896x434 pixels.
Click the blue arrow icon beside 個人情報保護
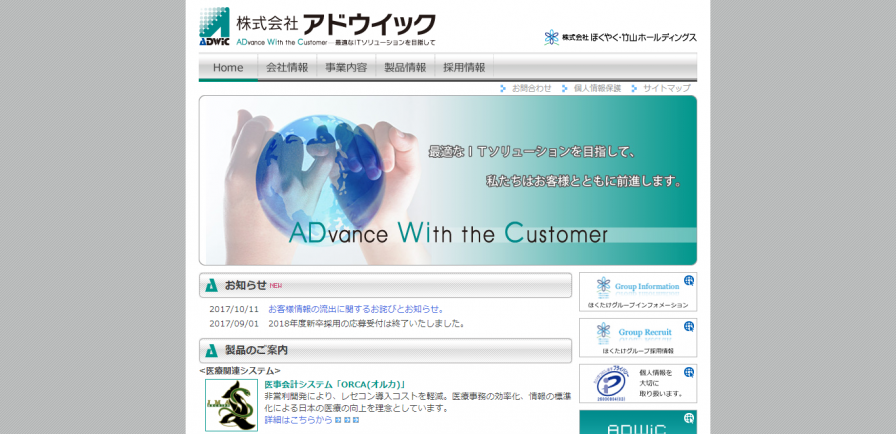tap(565, 89)
